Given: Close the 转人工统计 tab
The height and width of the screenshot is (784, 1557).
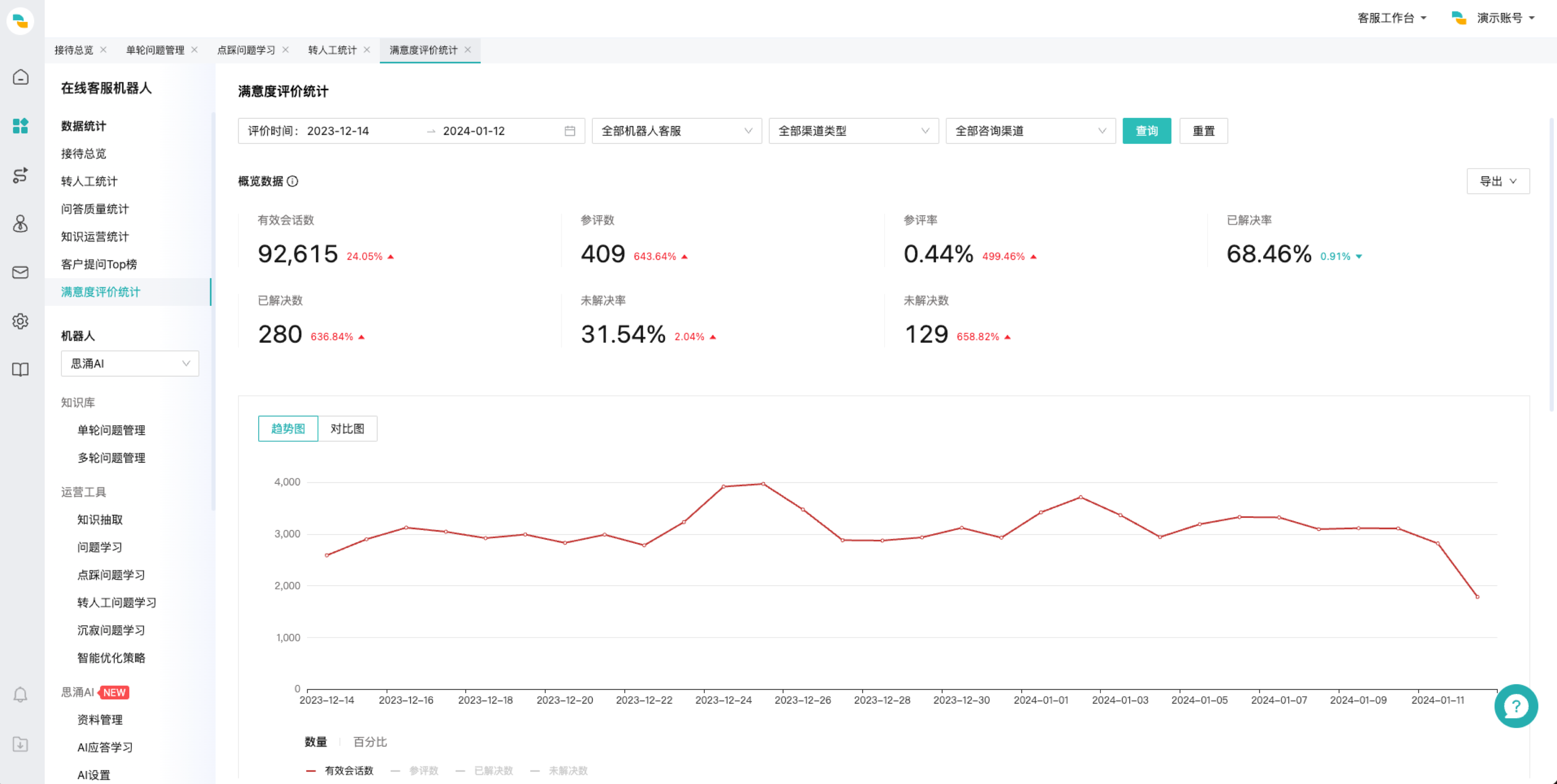Looking at the screenshot, I should tap(367, 49).
